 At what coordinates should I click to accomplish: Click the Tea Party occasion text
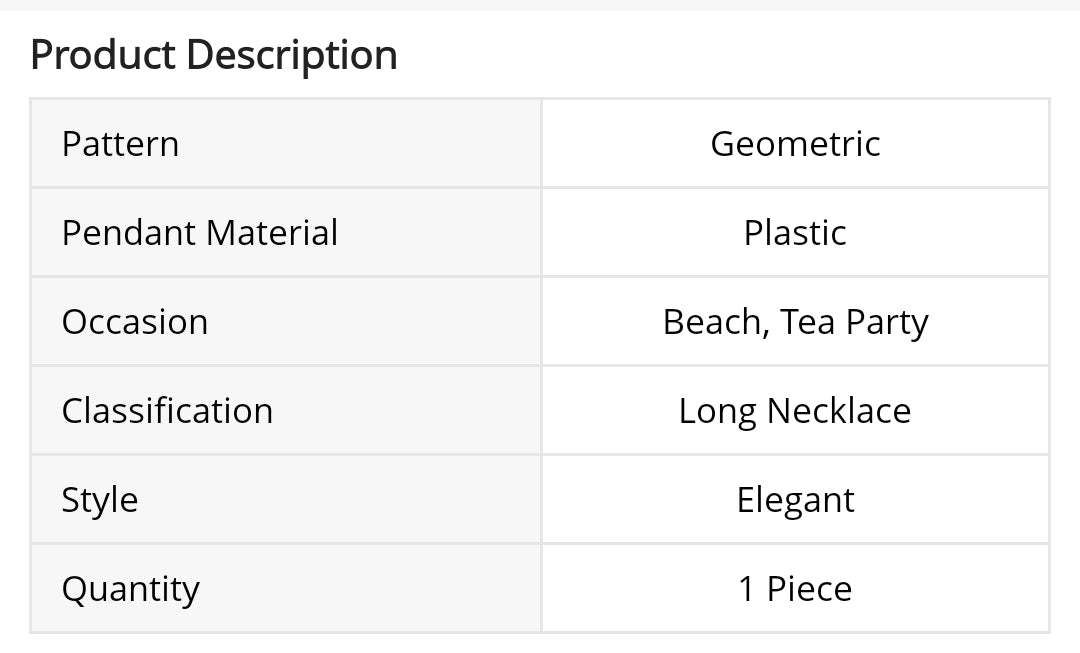(x=855, y=322)
